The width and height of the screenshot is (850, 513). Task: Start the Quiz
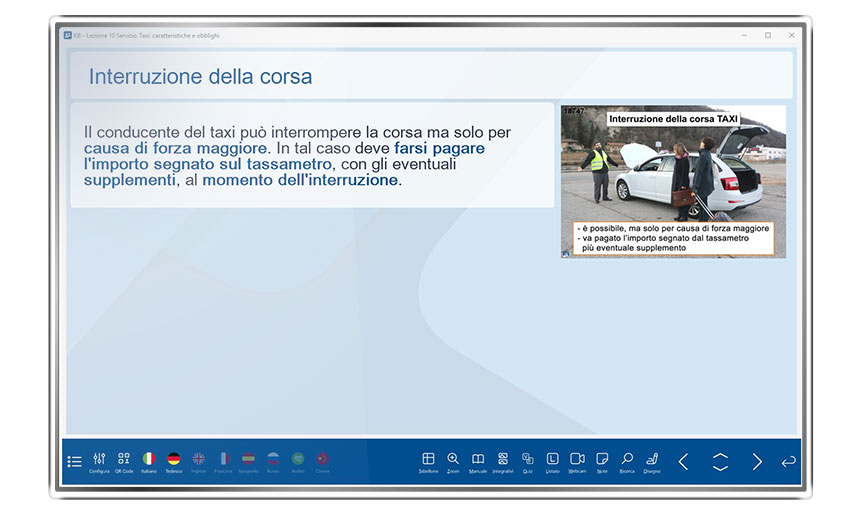pos(528,460)
